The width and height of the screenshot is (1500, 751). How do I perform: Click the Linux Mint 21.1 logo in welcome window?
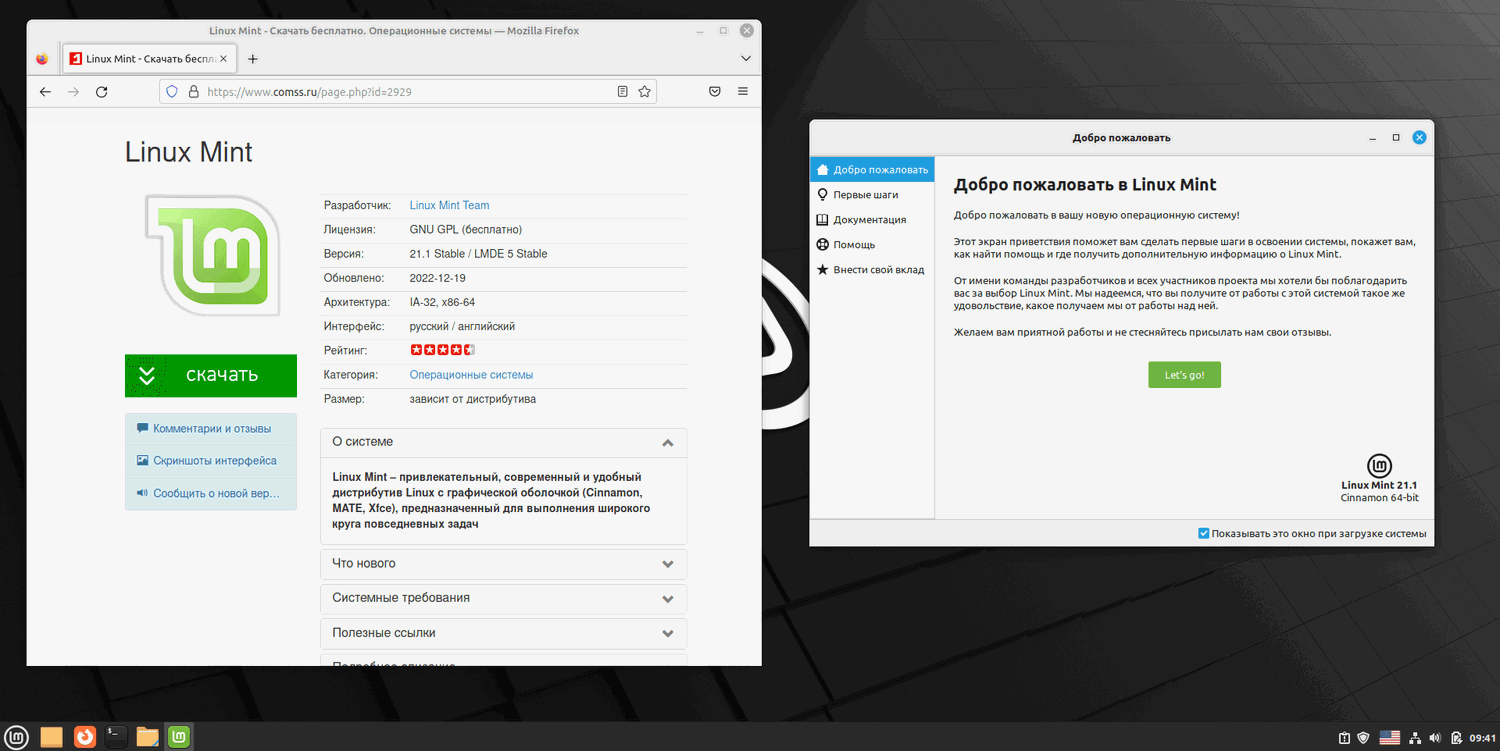click(x=1380, y=466)
